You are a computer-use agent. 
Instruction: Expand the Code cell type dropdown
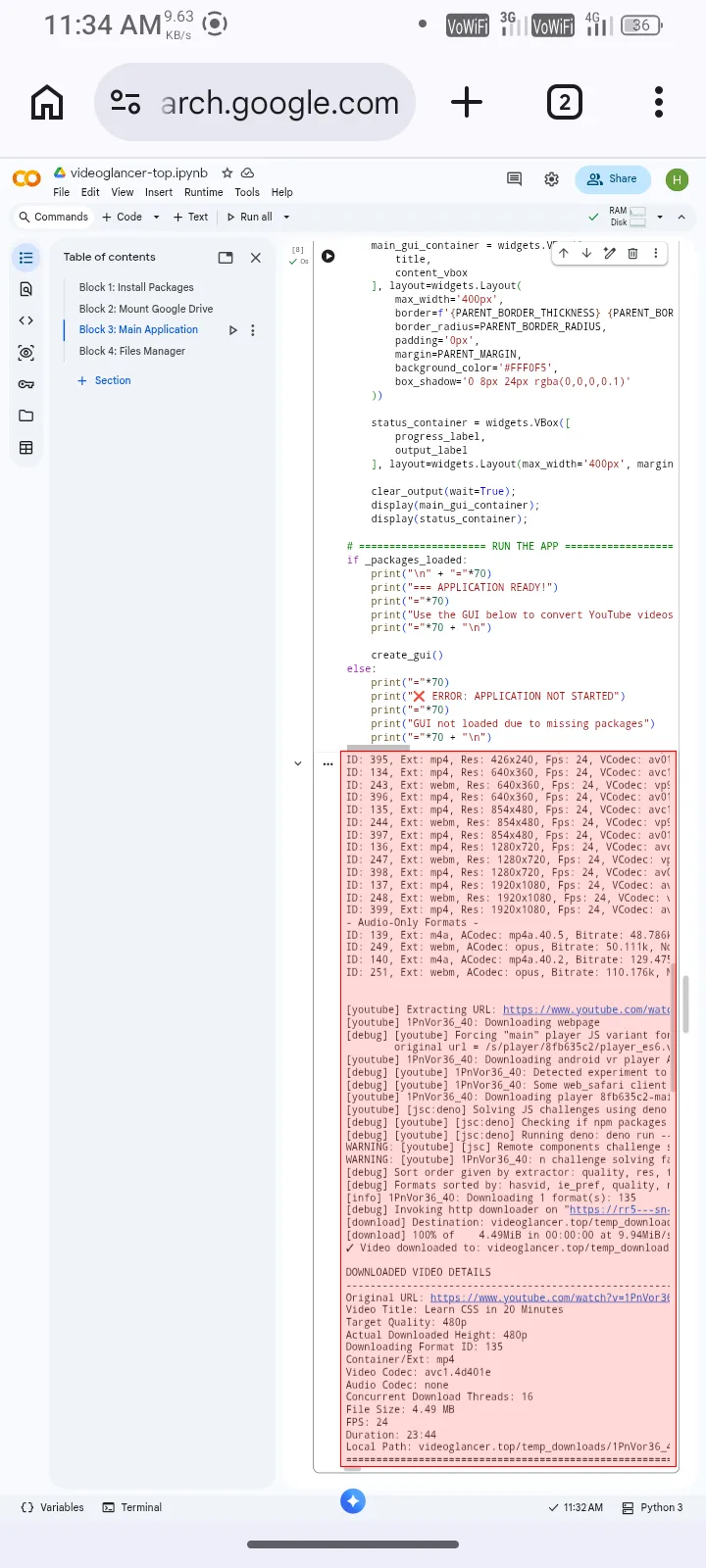click(x=156, y=217)
